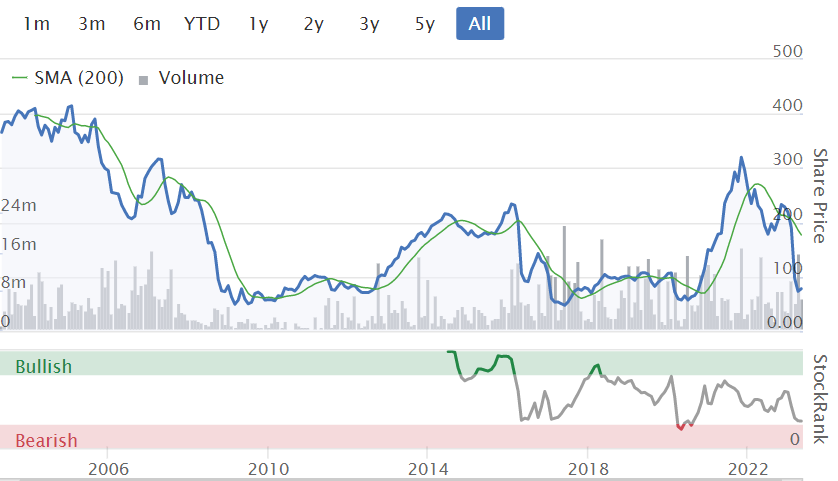Click the 300 share price axis value
Screen dimensions: 838x481
tap(788, 159)
